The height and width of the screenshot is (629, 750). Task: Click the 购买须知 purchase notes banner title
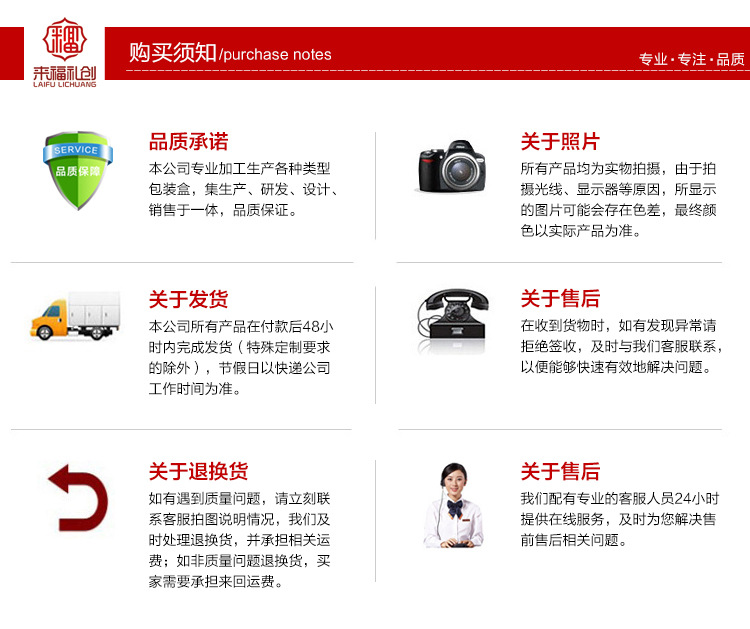point(230,53)
